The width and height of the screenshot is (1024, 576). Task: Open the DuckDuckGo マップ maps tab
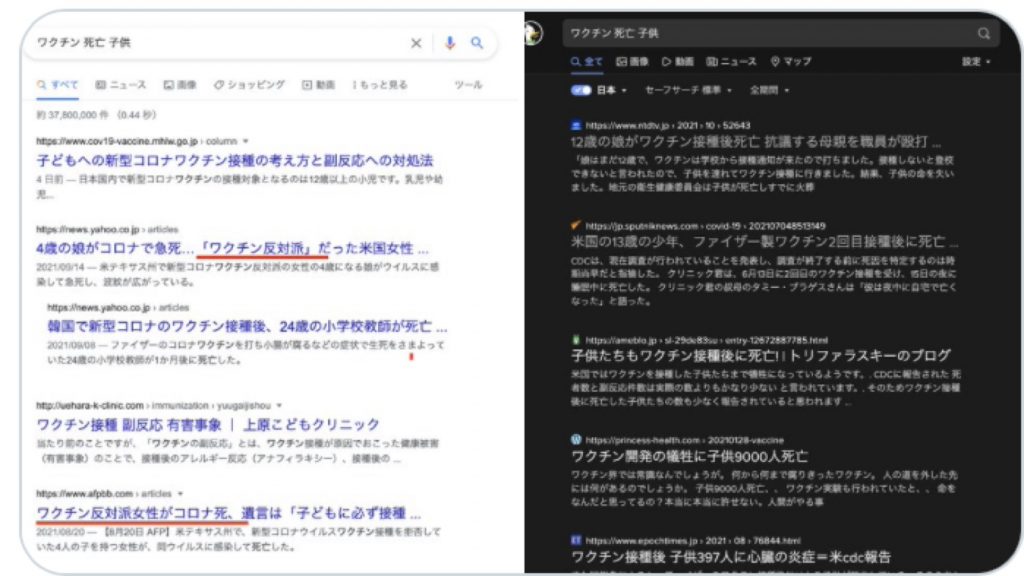790,61
